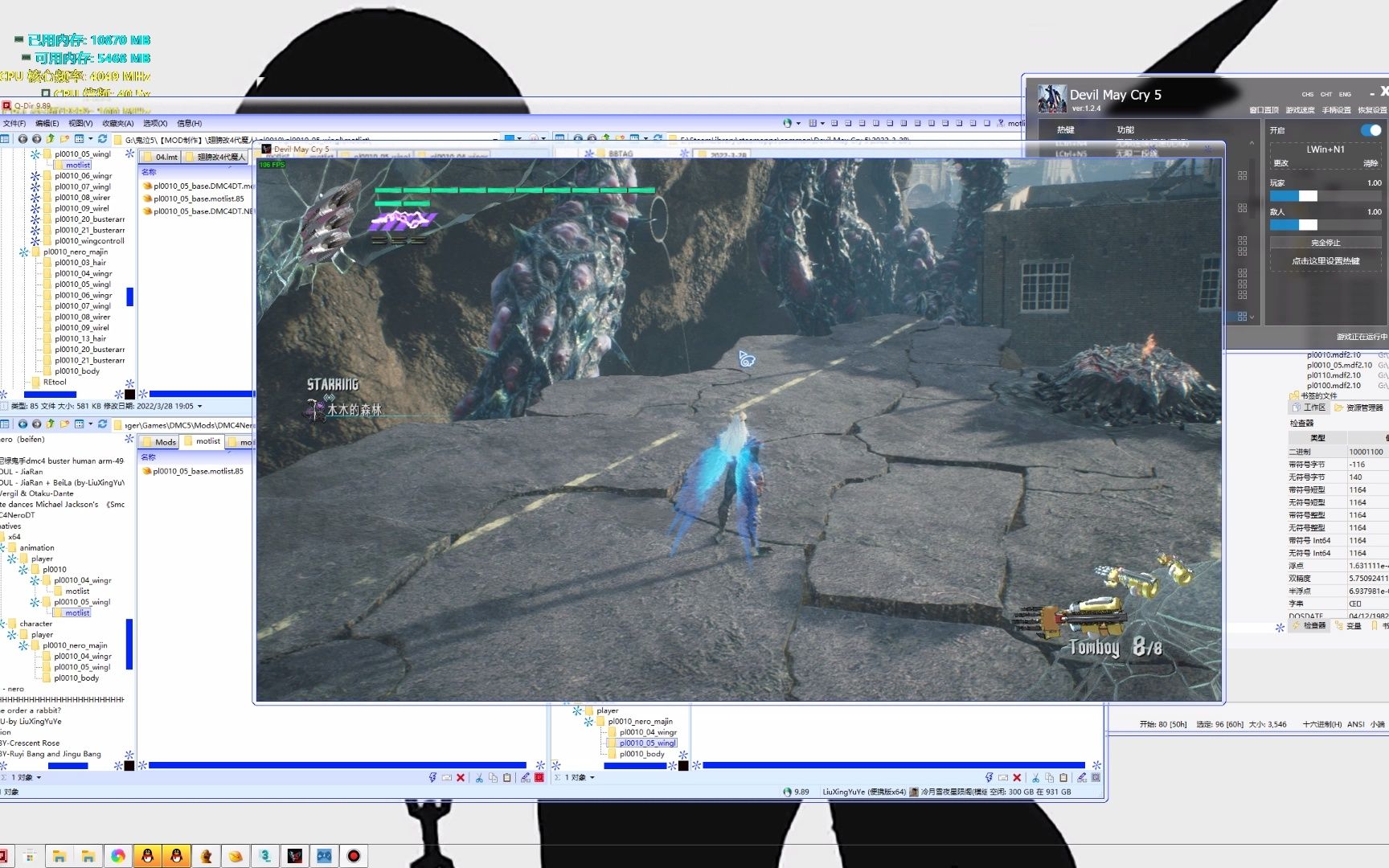Screen dimensions: 1389x868
Task: Switch trainer language to CHS
Action: click(1308, 94)
